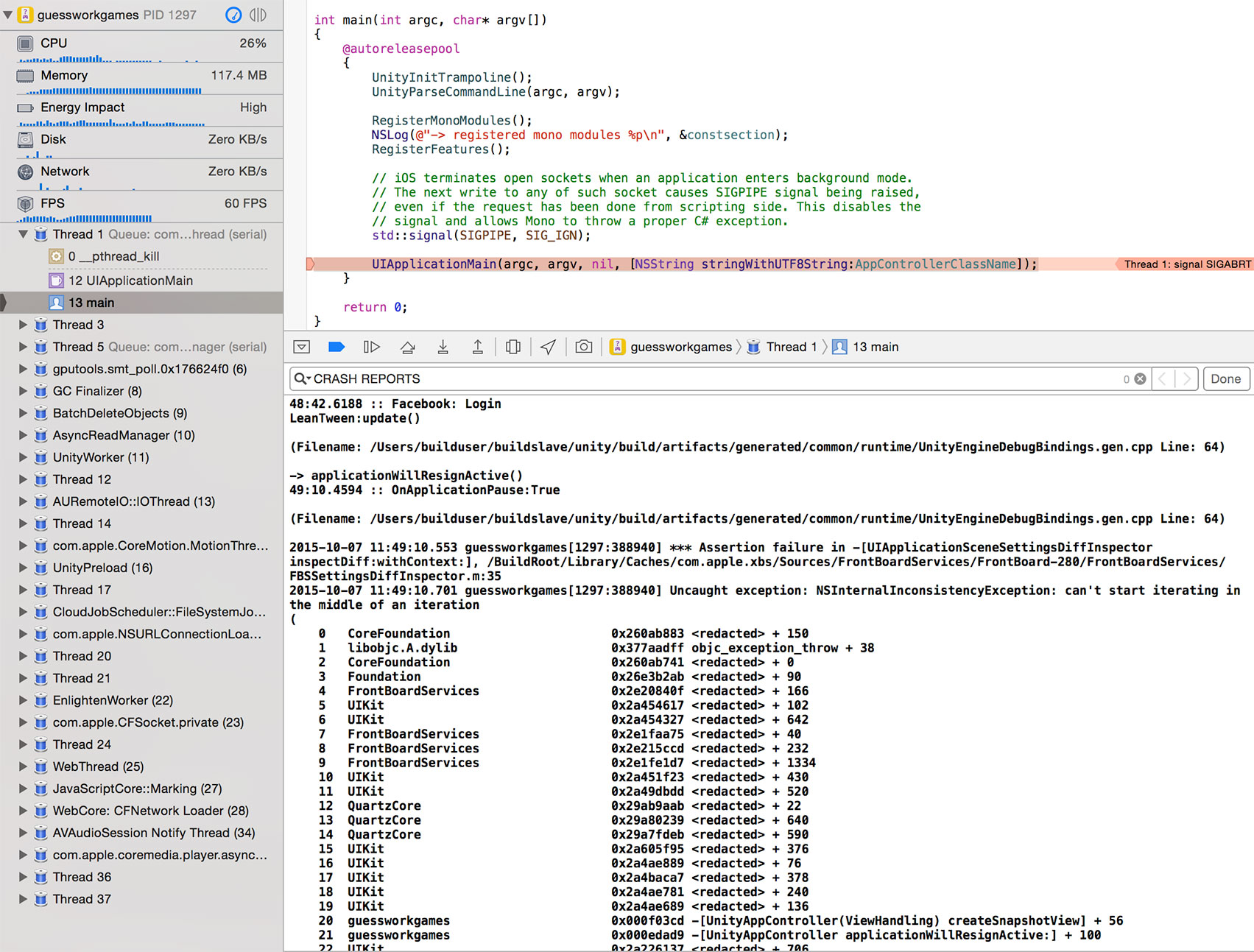Select stack frame 0 __pthread_kill

pyautogui.click(x=141, y=256)
